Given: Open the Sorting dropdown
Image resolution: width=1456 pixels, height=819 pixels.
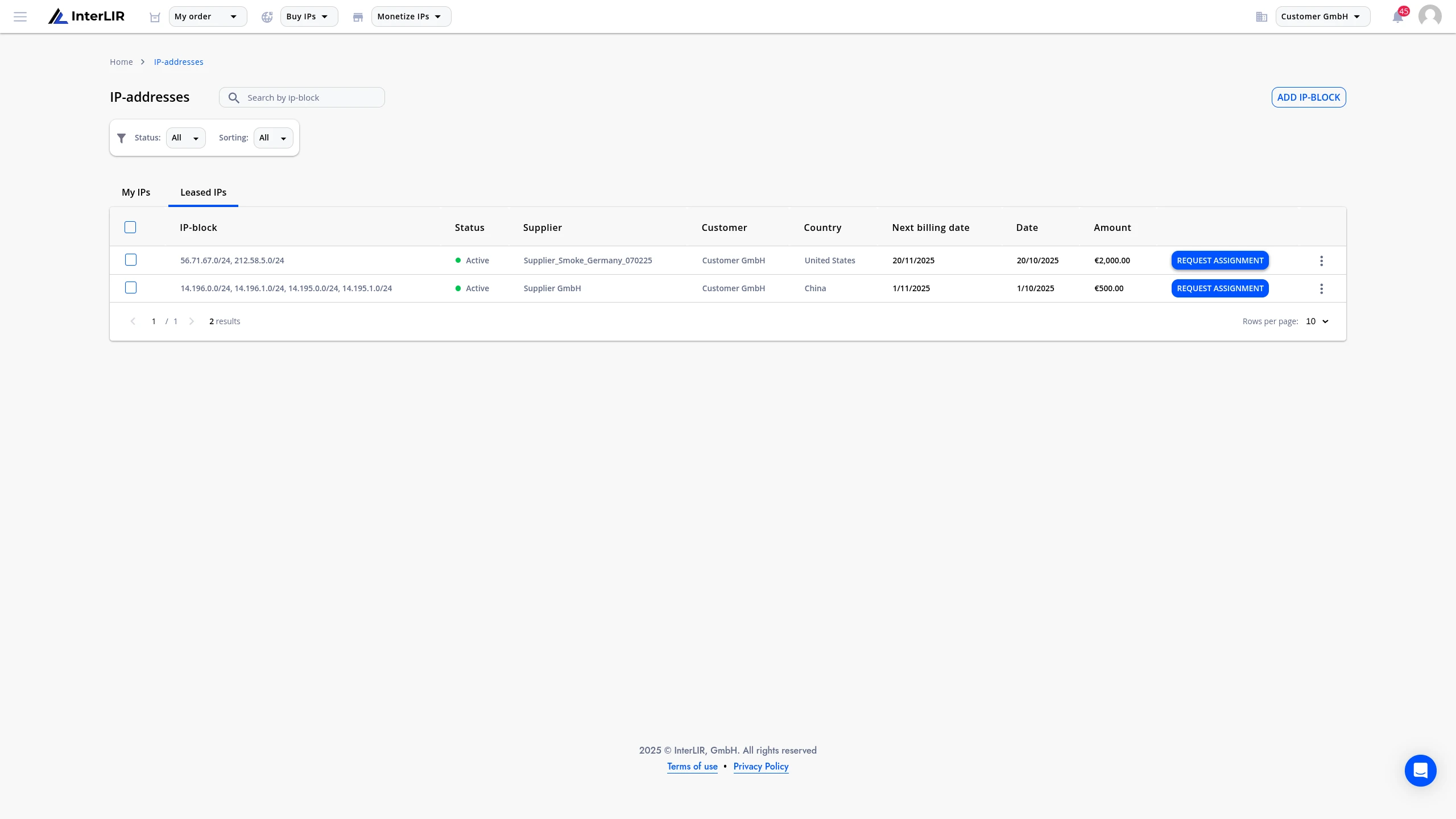Looking at the screenshot, I should coord(273,138).
